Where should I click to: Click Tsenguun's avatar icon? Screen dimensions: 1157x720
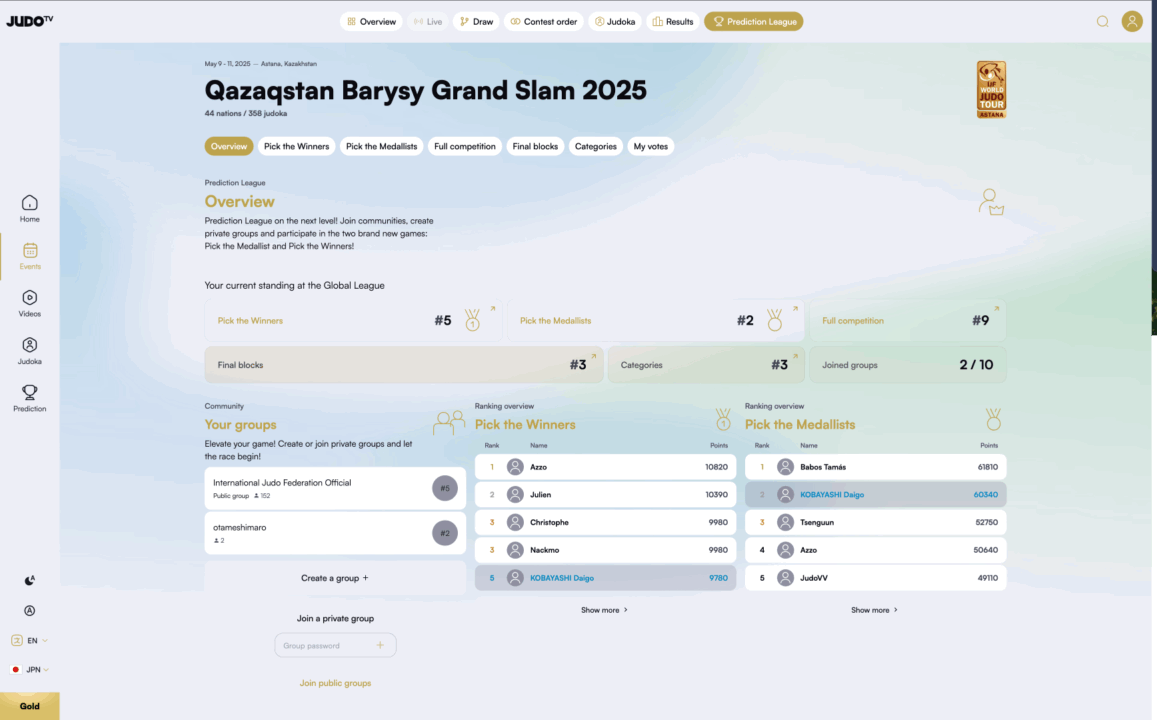[785, 522]
